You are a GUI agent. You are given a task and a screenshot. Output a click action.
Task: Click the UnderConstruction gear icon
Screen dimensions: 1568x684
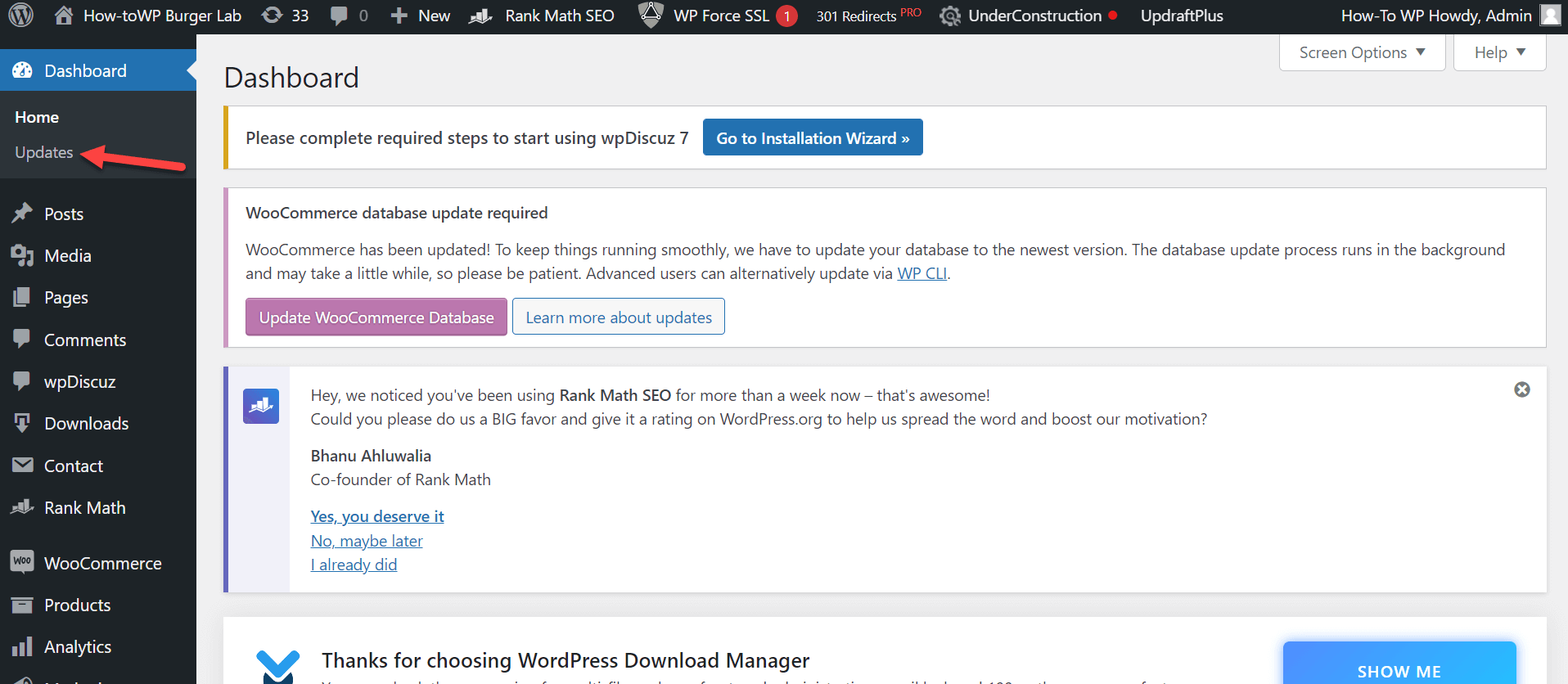[x=950, y=16]
